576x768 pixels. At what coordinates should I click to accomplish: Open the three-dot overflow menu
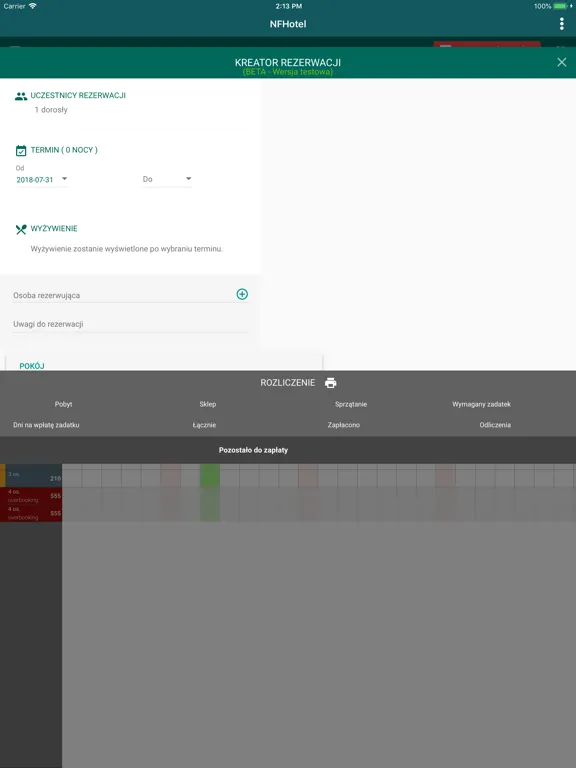[561, 24]
